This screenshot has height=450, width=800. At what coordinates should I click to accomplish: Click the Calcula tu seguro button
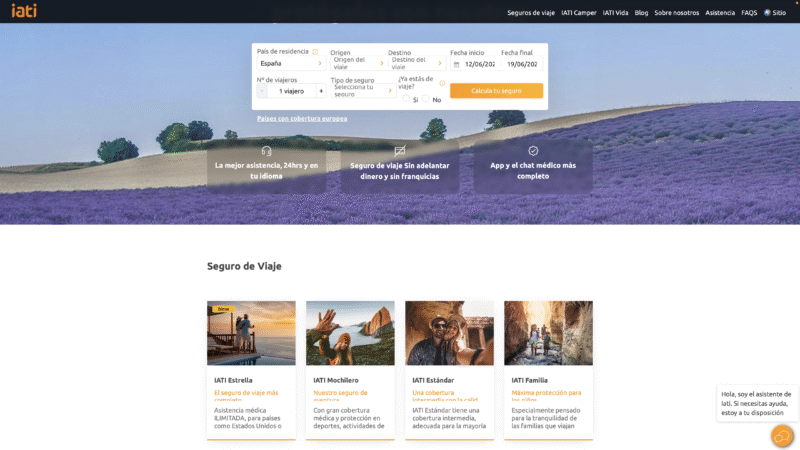[496, 91]
